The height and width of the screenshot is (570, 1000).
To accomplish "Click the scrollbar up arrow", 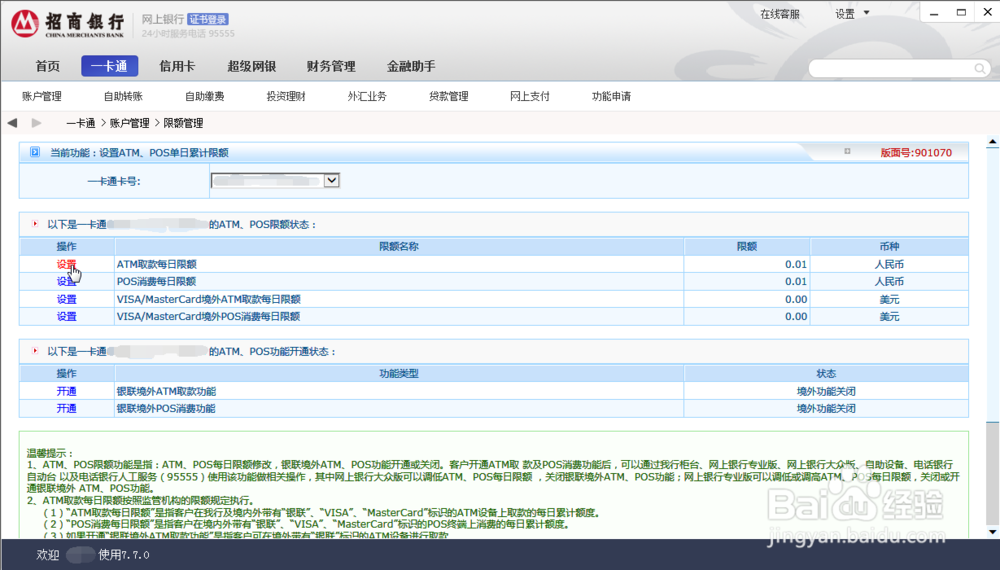I will click(x=992, y=142).
